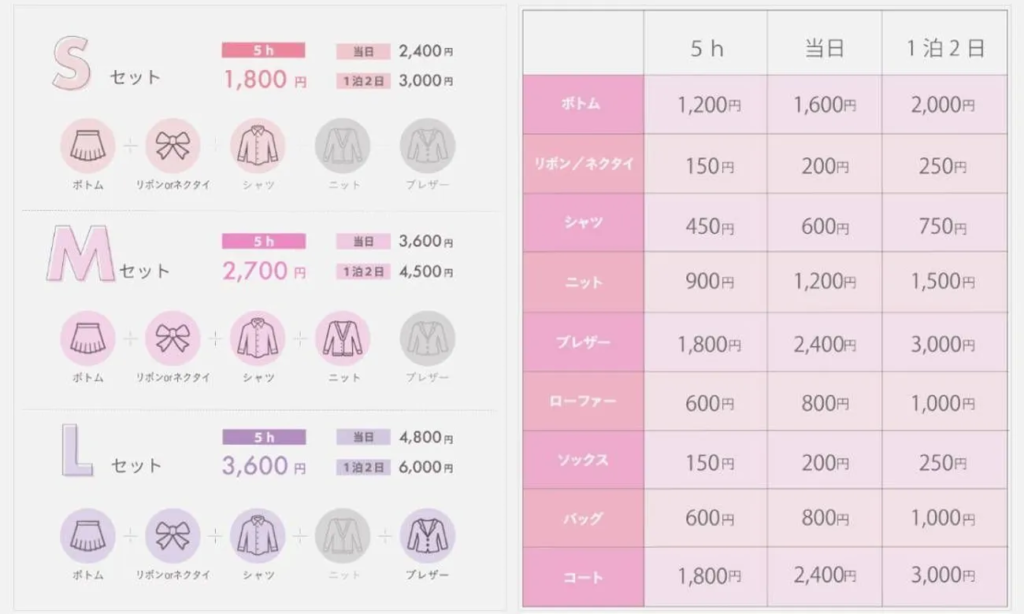Image resolution: width=1024 pixels, height=614 pixels.
Task: Click the purple skirt icon in L set
Action: pos(88,536)
